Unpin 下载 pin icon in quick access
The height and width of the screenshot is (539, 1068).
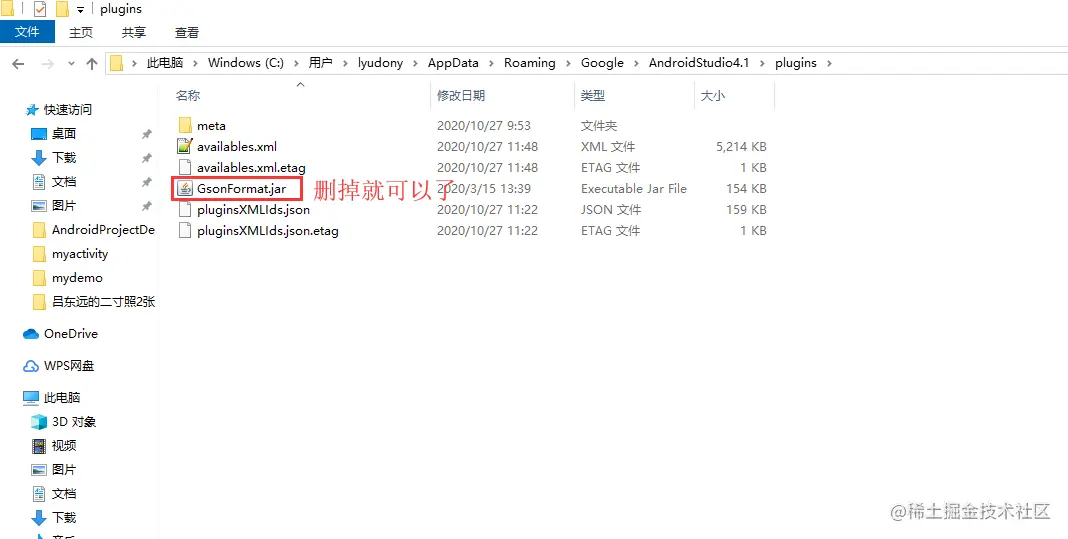tap(146, 158)
